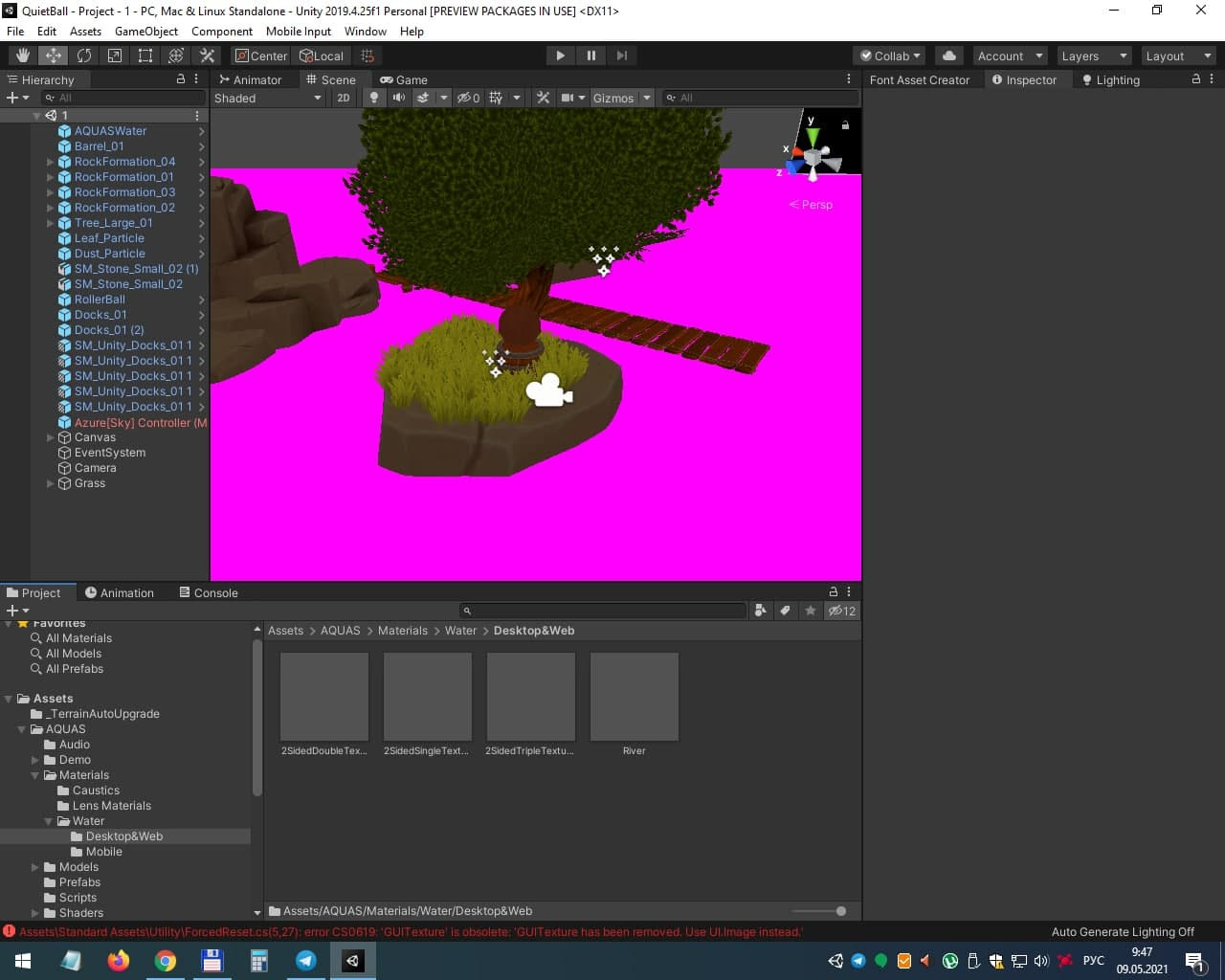Switch to the Animator tab
The width and height of the screenshot is (1225, 980).
click(250, 79)
